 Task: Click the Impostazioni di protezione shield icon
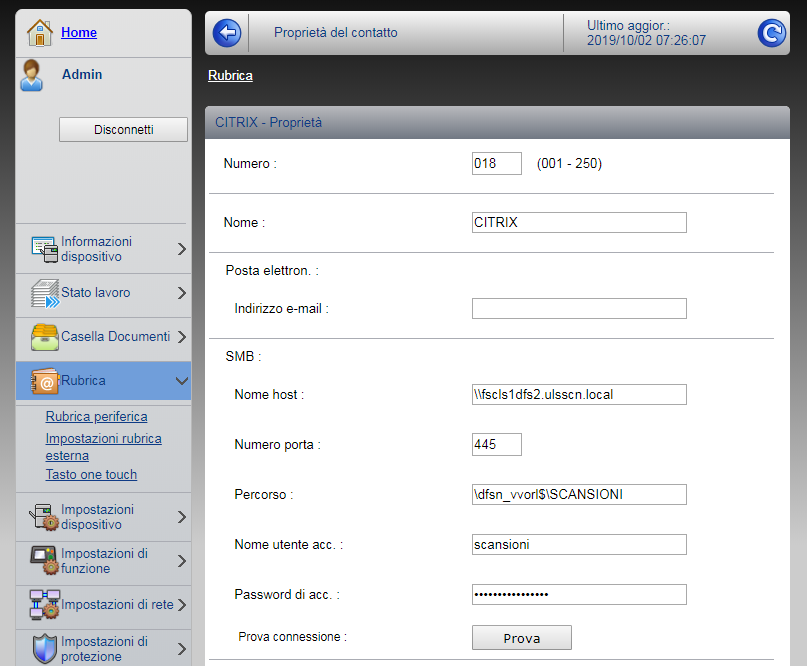pos(45,649)
